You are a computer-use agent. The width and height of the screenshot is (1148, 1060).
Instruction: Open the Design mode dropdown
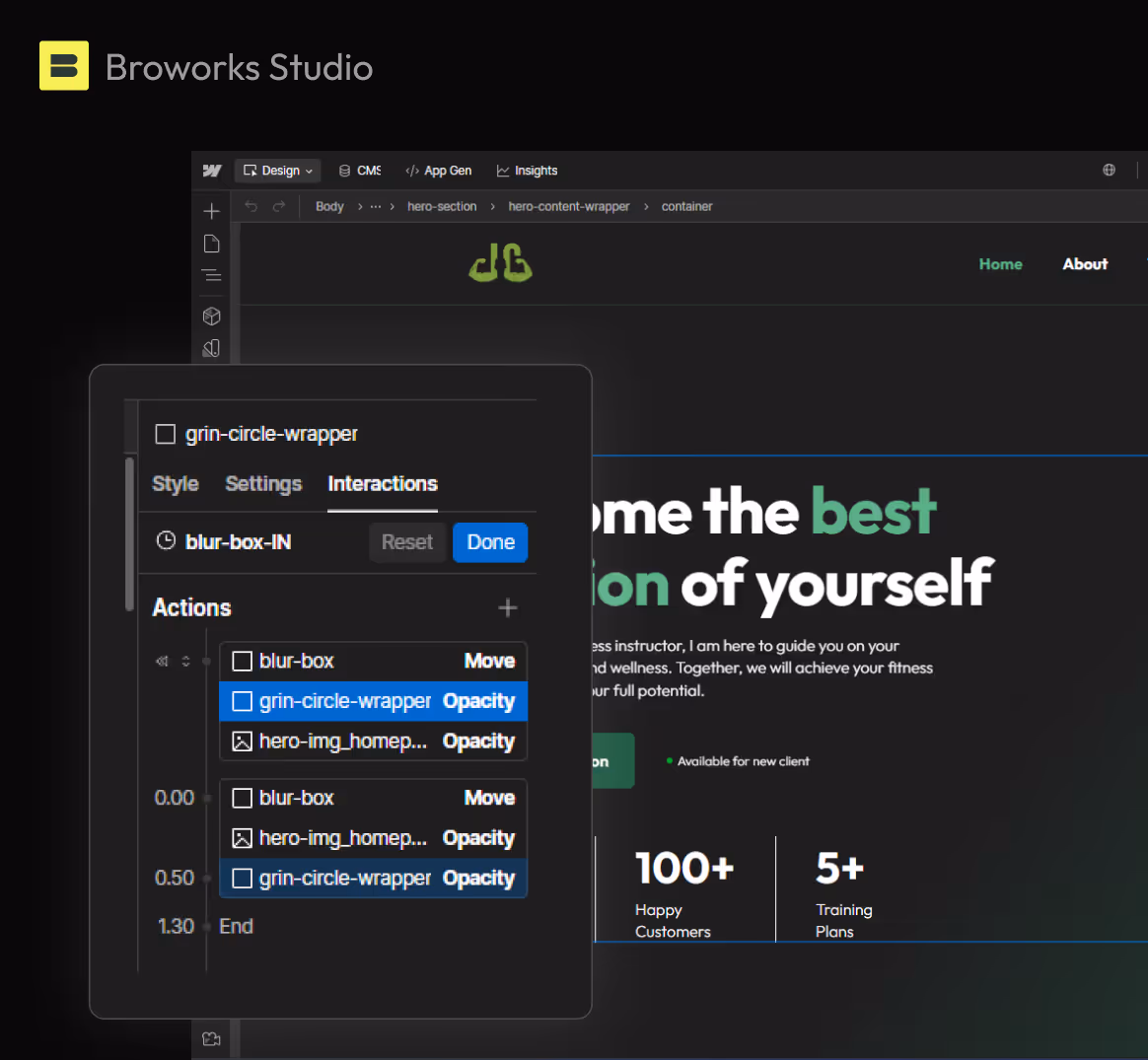tap(277, 170)
